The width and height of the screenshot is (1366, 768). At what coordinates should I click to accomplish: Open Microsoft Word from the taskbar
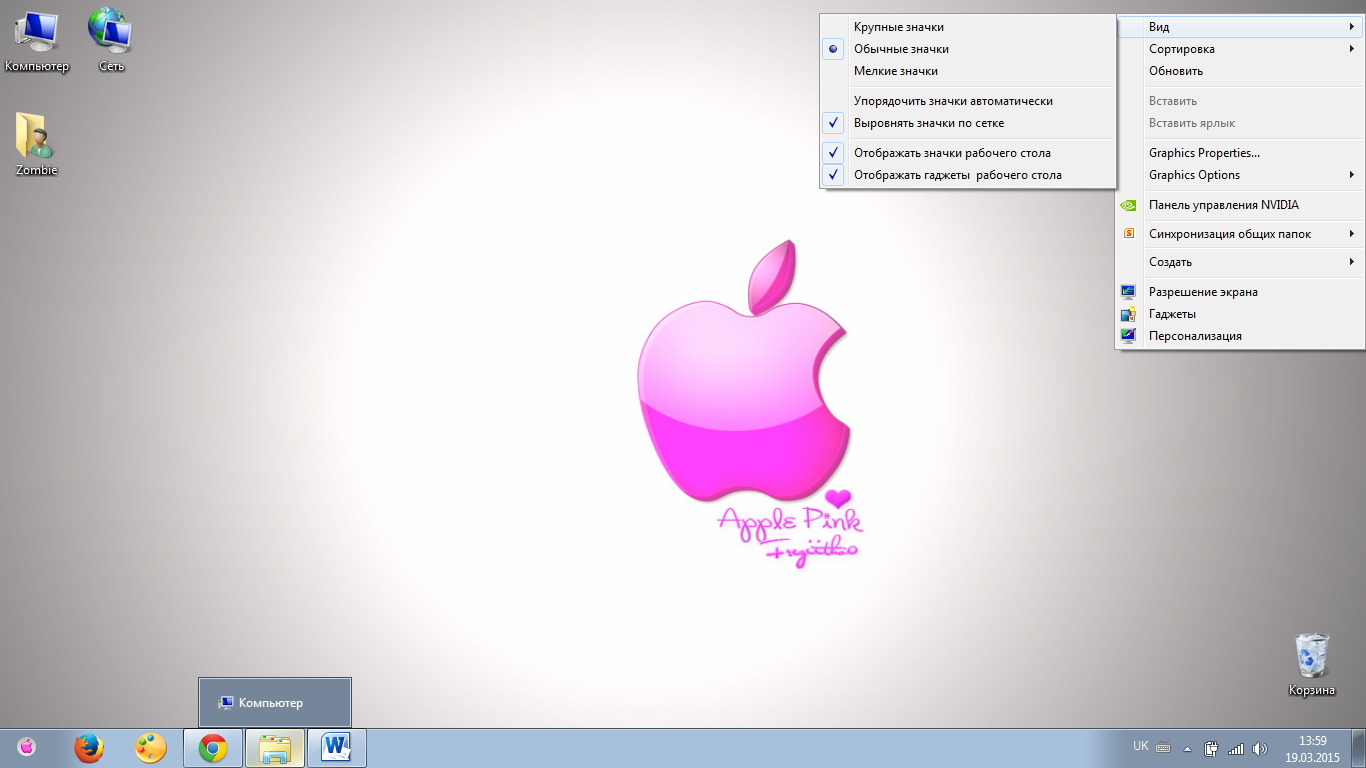336,748
